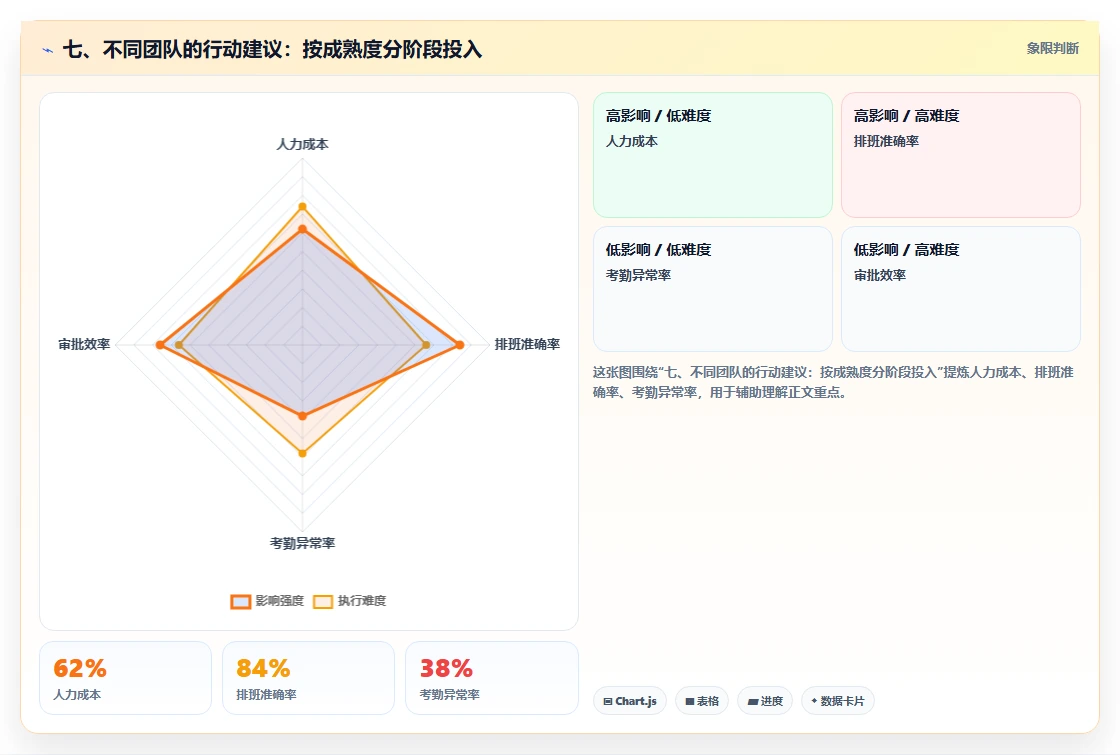
Task: Click the 表格 tag chip
Action: 702,701
